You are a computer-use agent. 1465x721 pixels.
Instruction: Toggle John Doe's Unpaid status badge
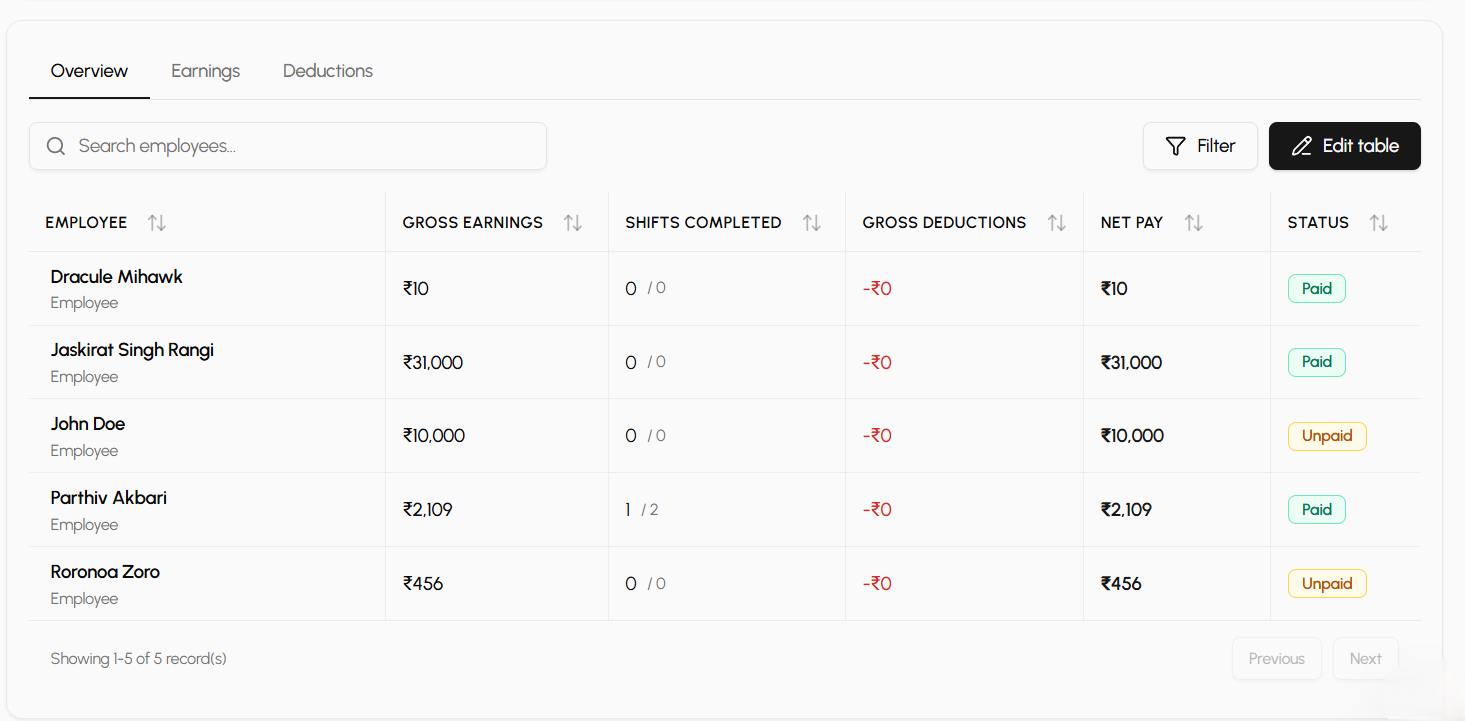pos(1327,435)
